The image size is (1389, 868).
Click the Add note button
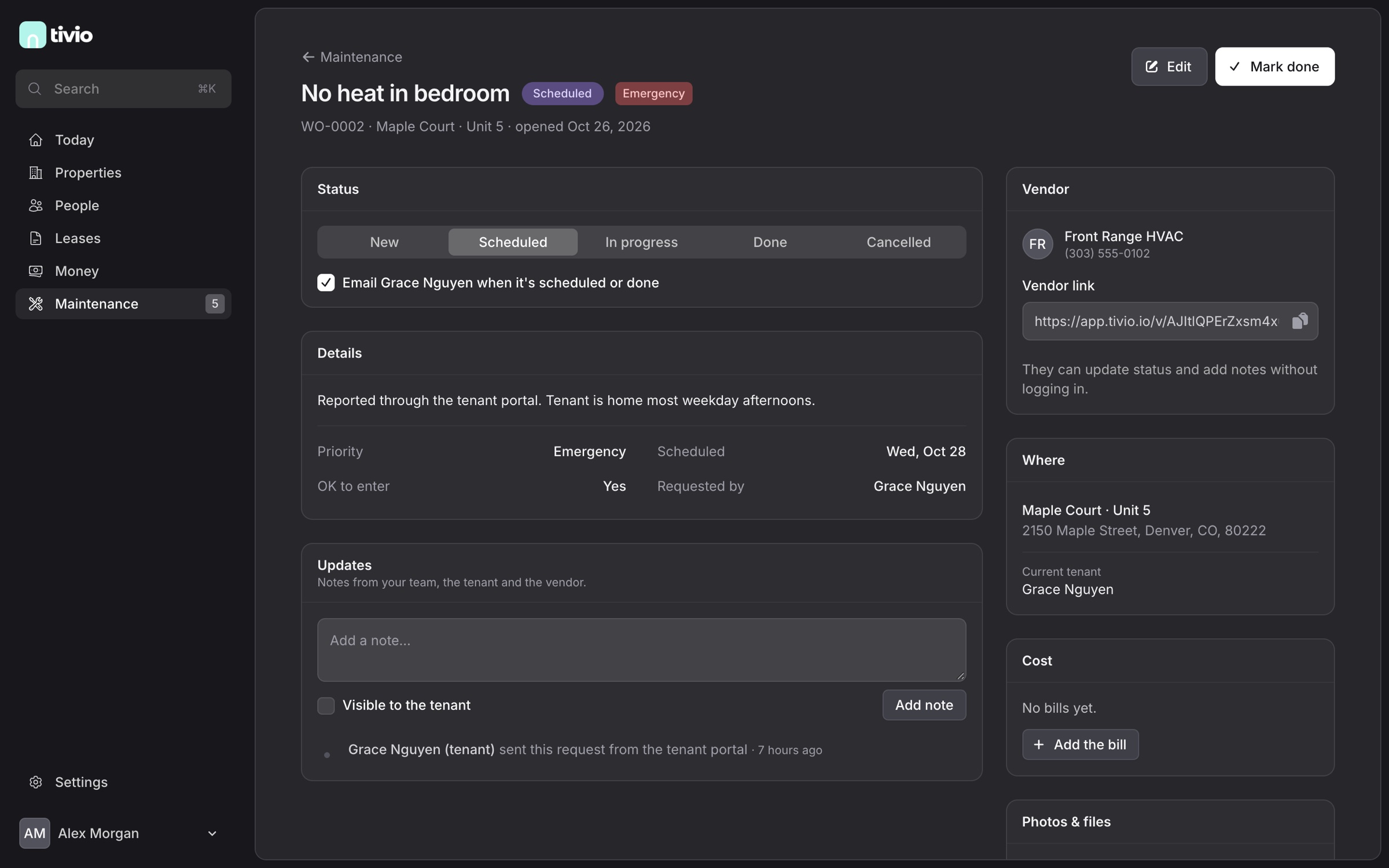click(x=924, y=705)
